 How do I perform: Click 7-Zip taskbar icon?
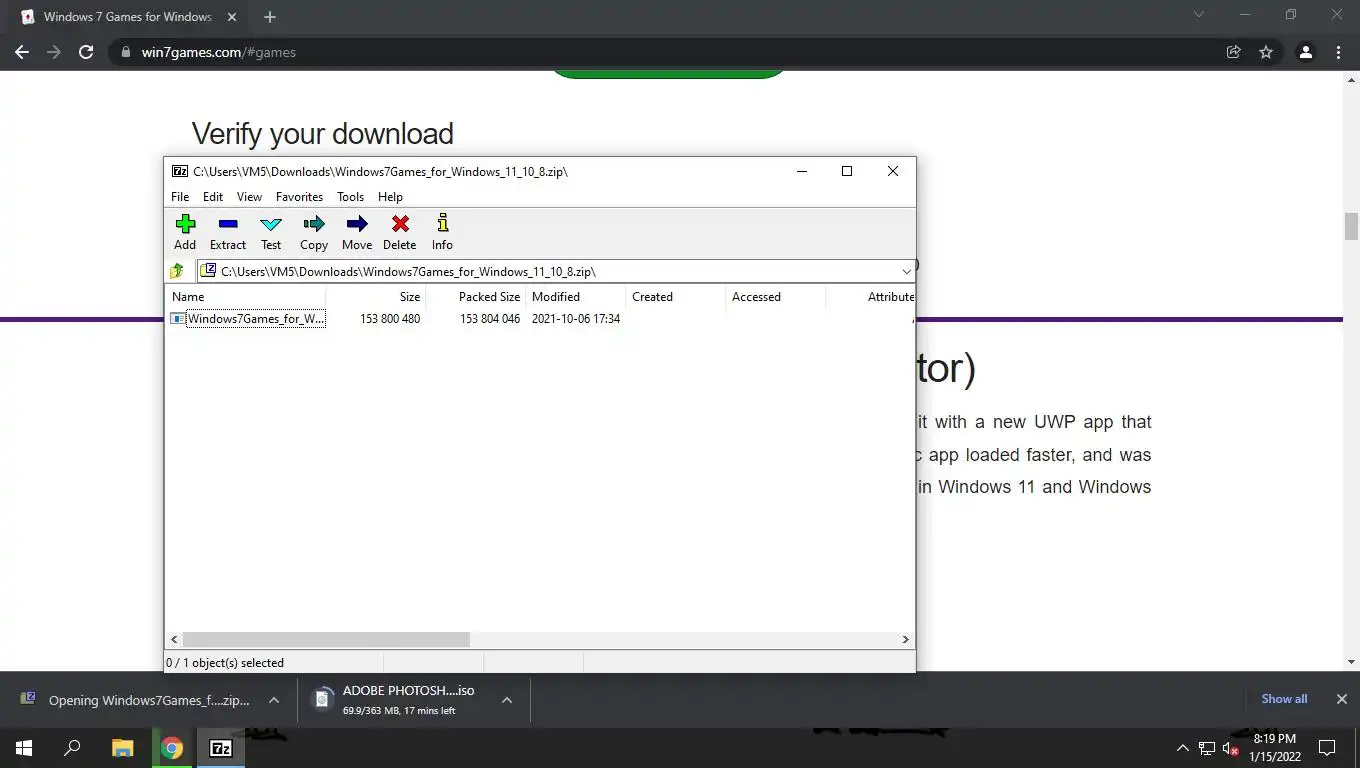pyautogui.click(x=221, y=748)
